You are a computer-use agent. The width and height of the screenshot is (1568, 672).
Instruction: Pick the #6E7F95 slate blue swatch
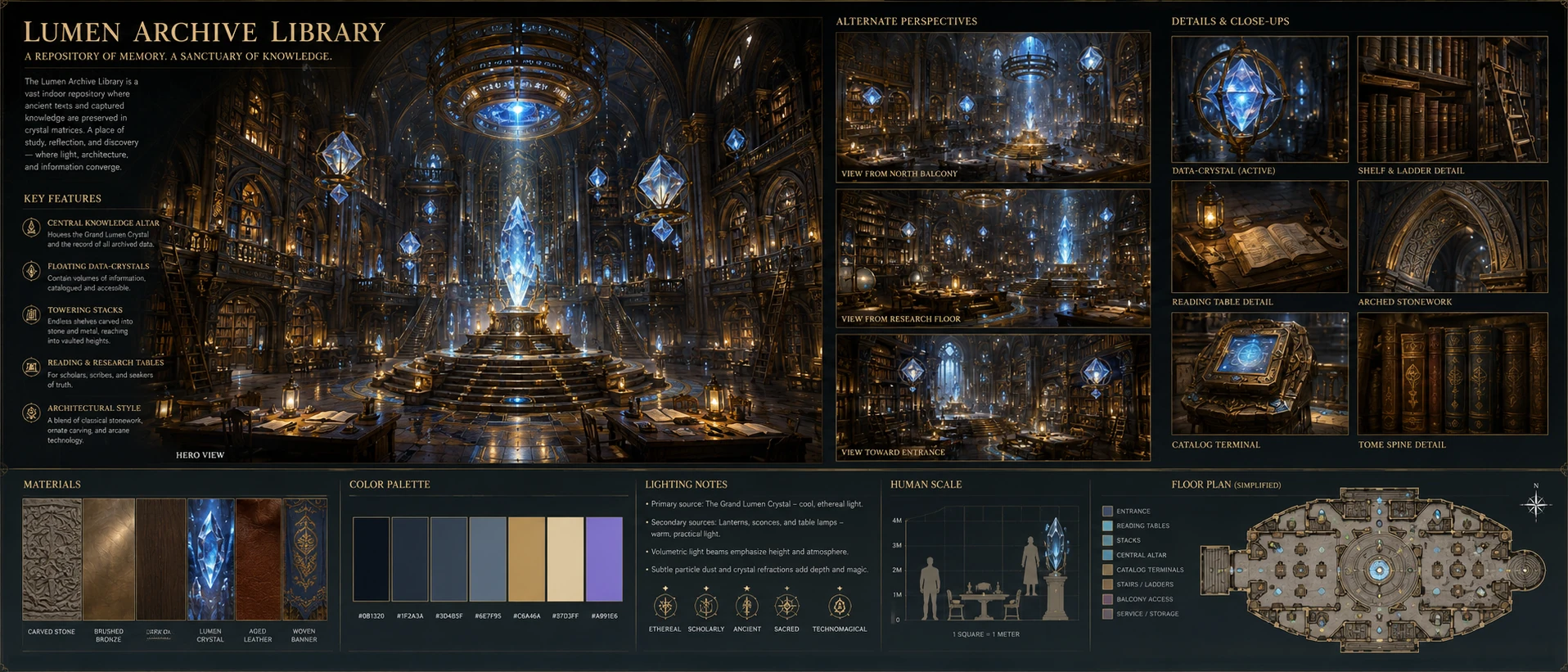(x=488, y=559)
